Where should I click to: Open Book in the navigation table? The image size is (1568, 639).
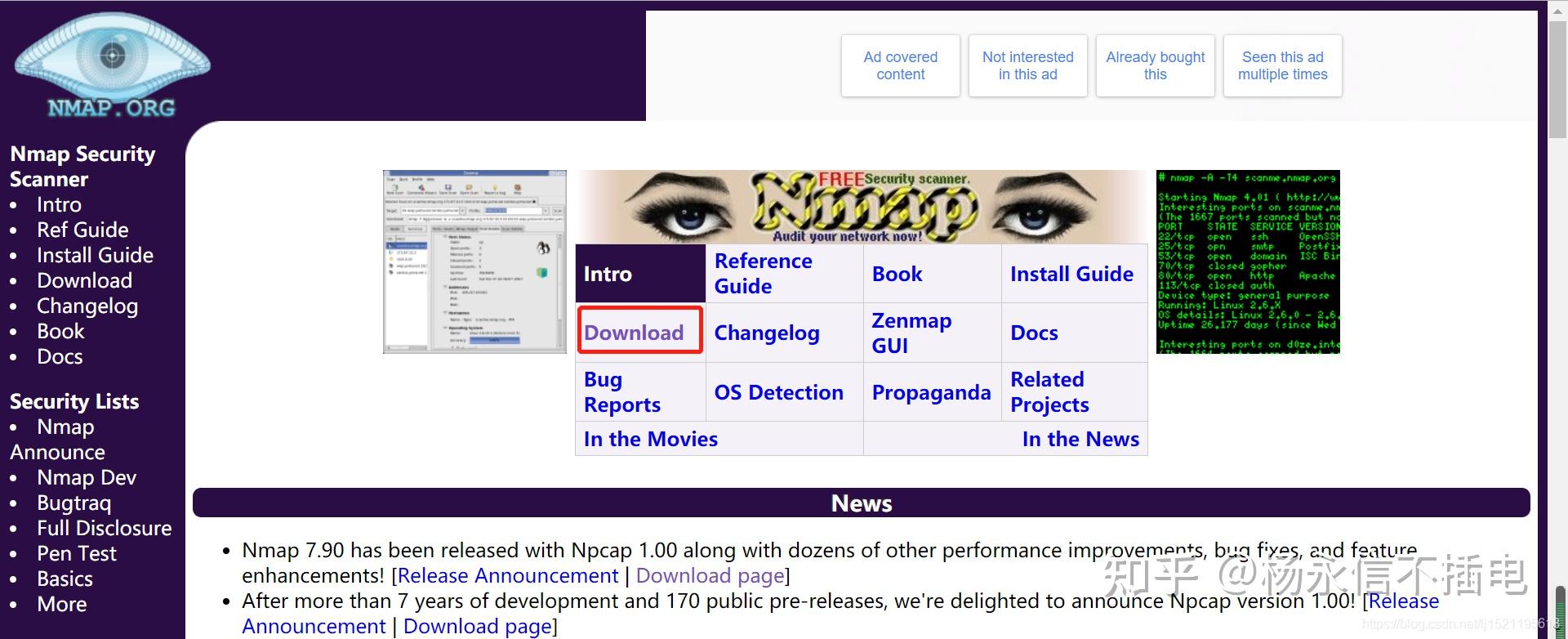[897, 274]
